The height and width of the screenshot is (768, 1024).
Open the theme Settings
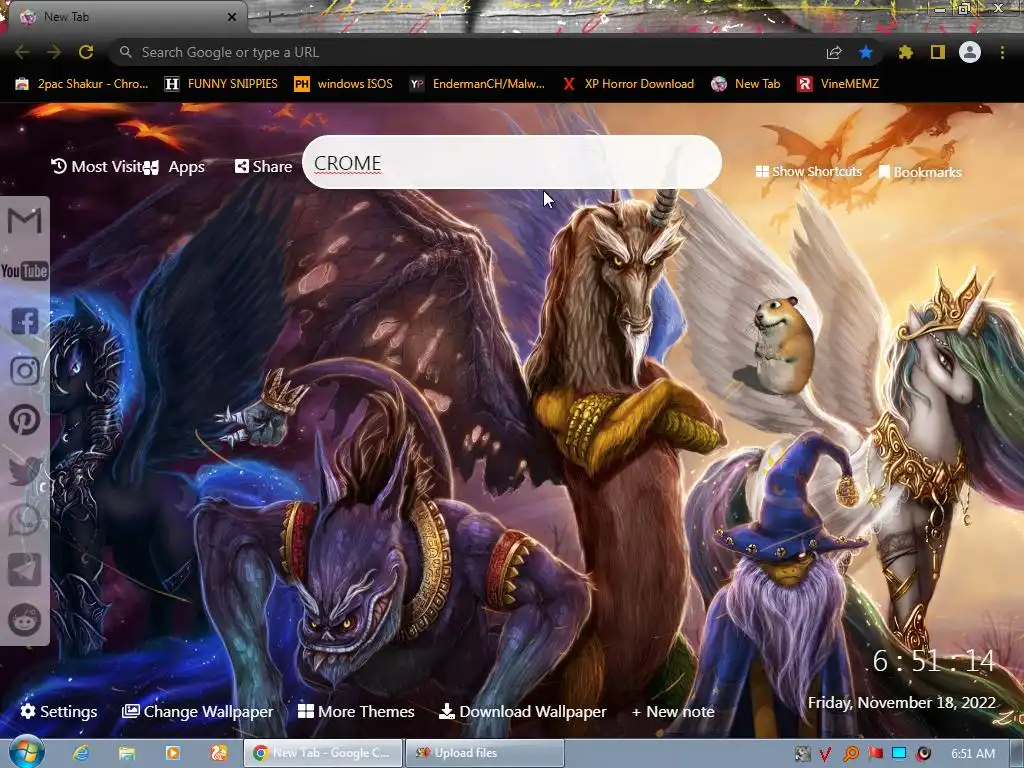click(59, 711)
